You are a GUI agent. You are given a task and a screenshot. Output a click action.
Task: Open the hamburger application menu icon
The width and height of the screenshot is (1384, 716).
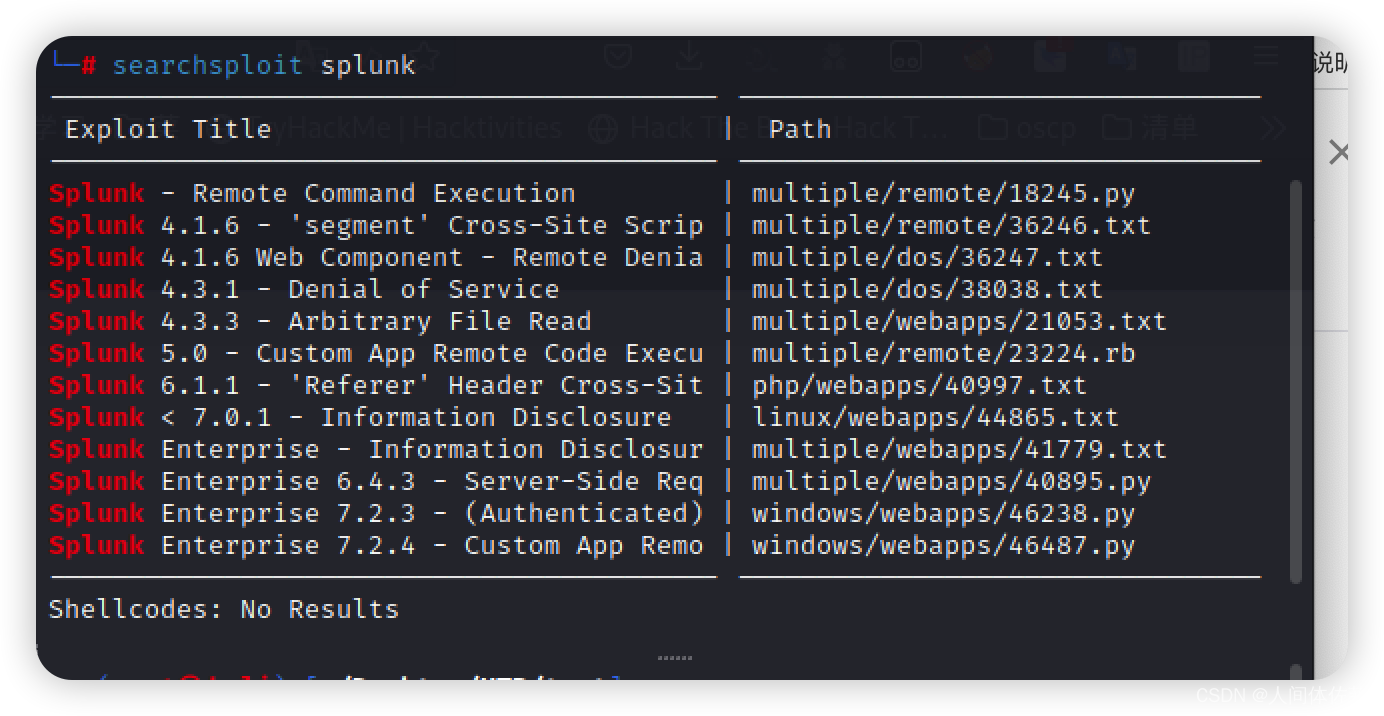point(1265,57)
